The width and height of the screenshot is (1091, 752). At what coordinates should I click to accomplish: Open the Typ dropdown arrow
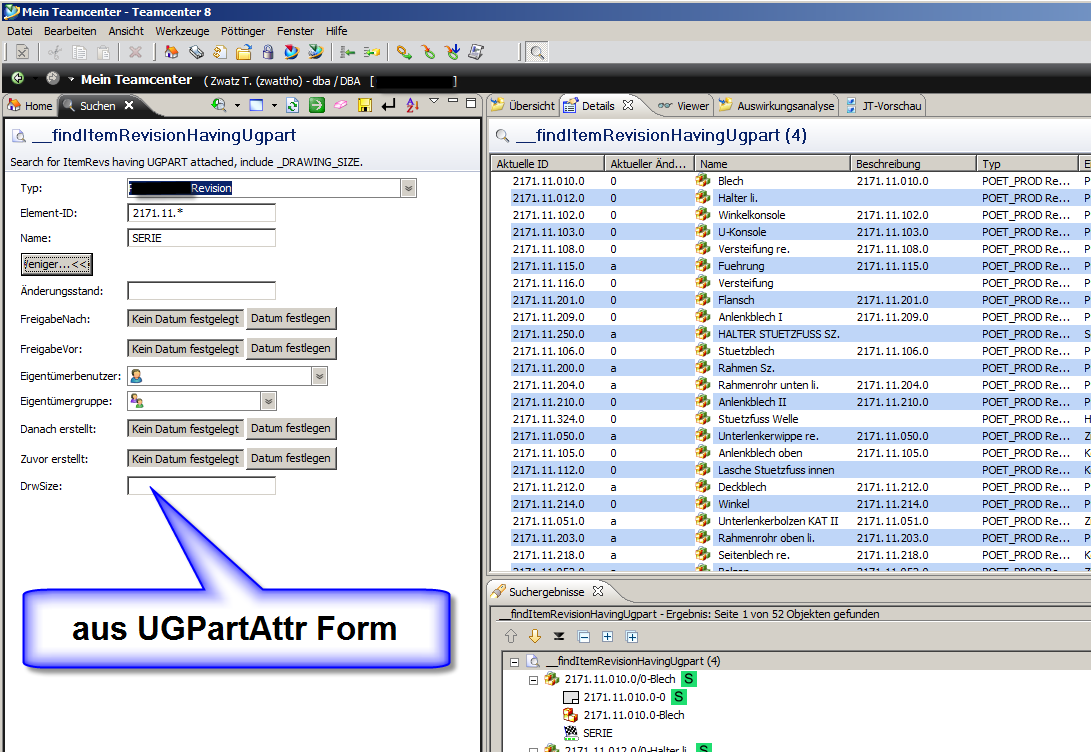point(408,188)
